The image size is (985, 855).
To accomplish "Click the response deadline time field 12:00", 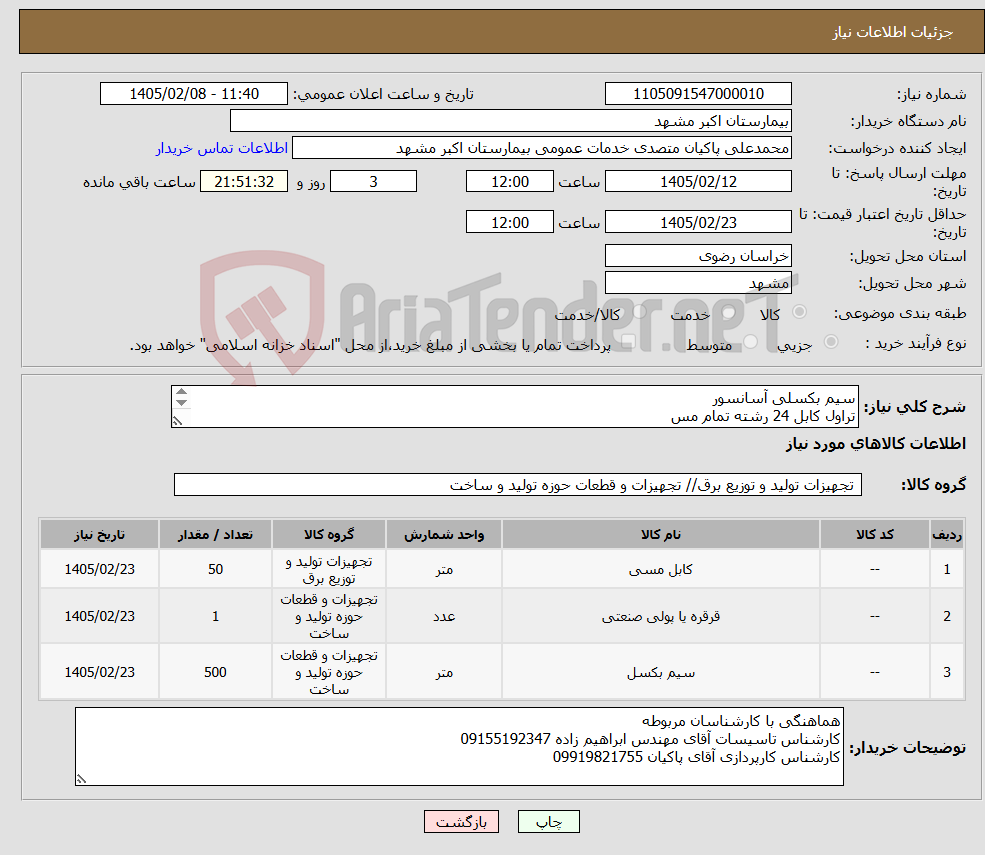I will coord(509,182).
